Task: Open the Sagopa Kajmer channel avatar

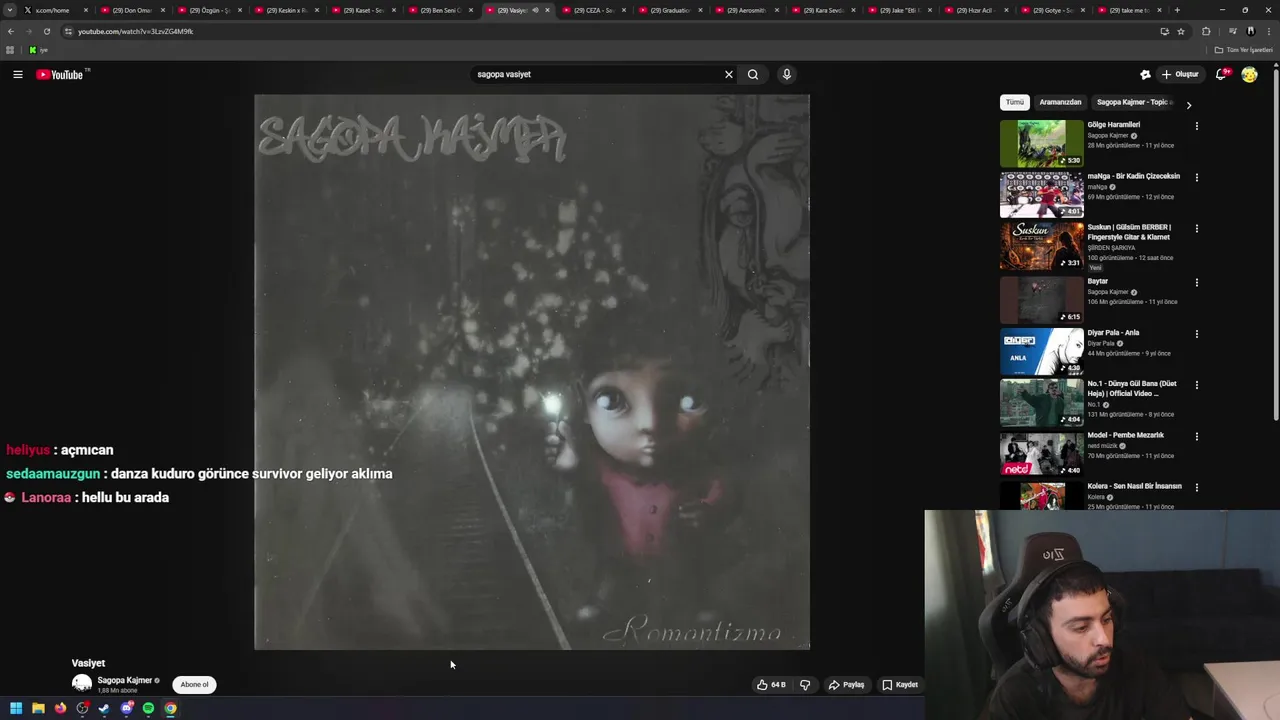Action: [82, 684]
